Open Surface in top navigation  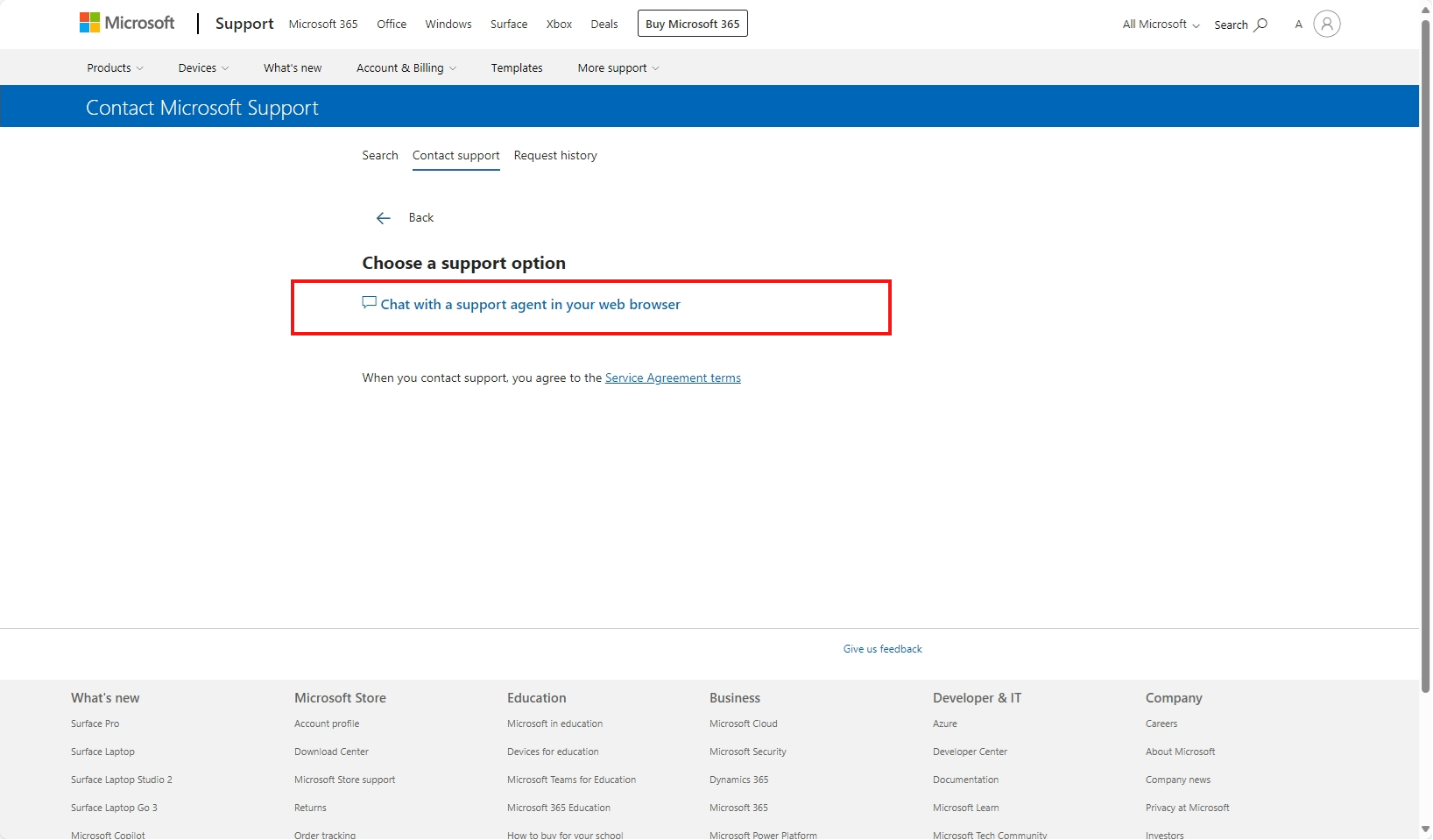point(509,25)
